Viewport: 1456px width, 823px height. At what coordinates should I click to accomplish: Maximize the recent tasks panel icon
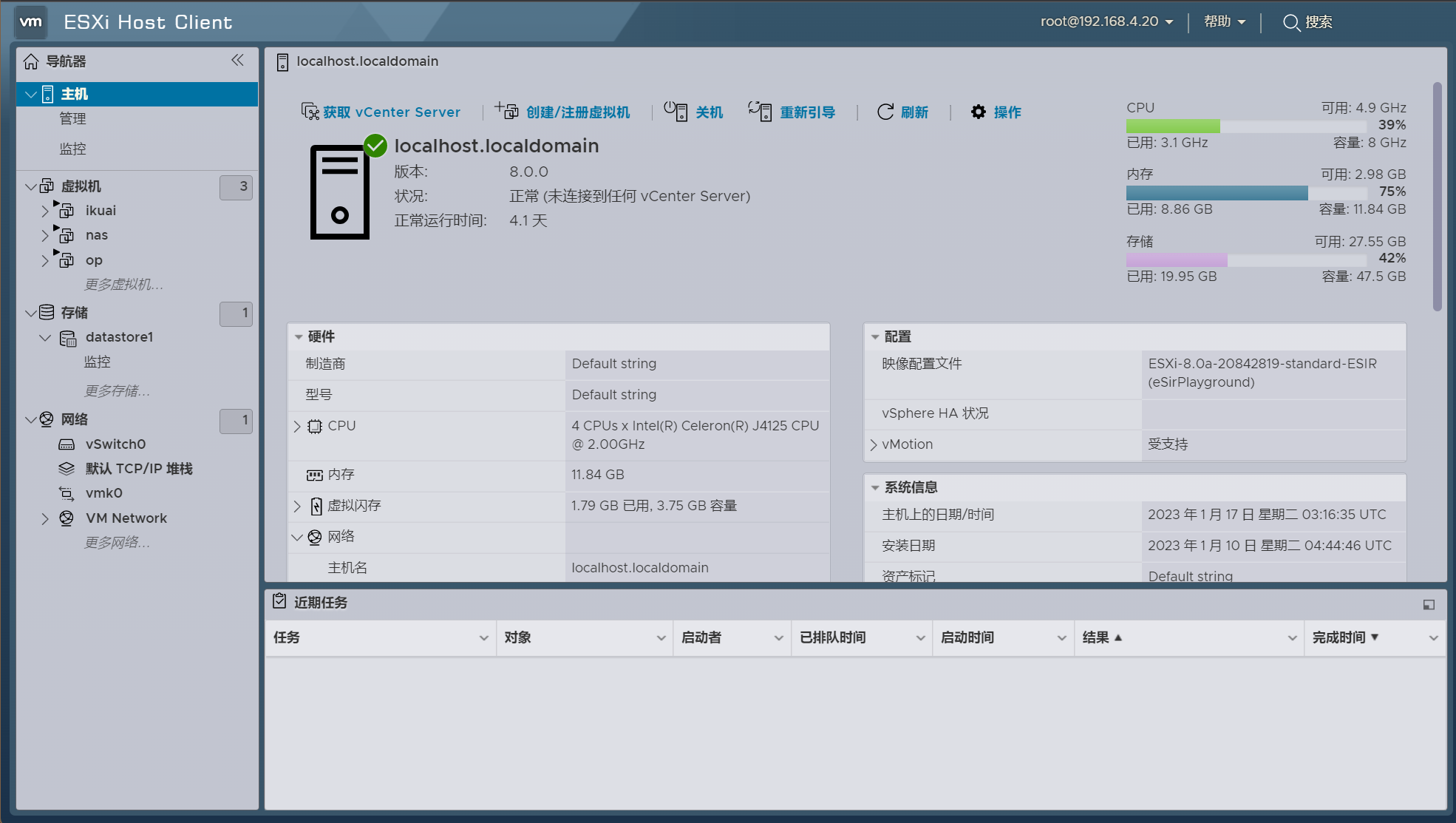click(1429, 605)
